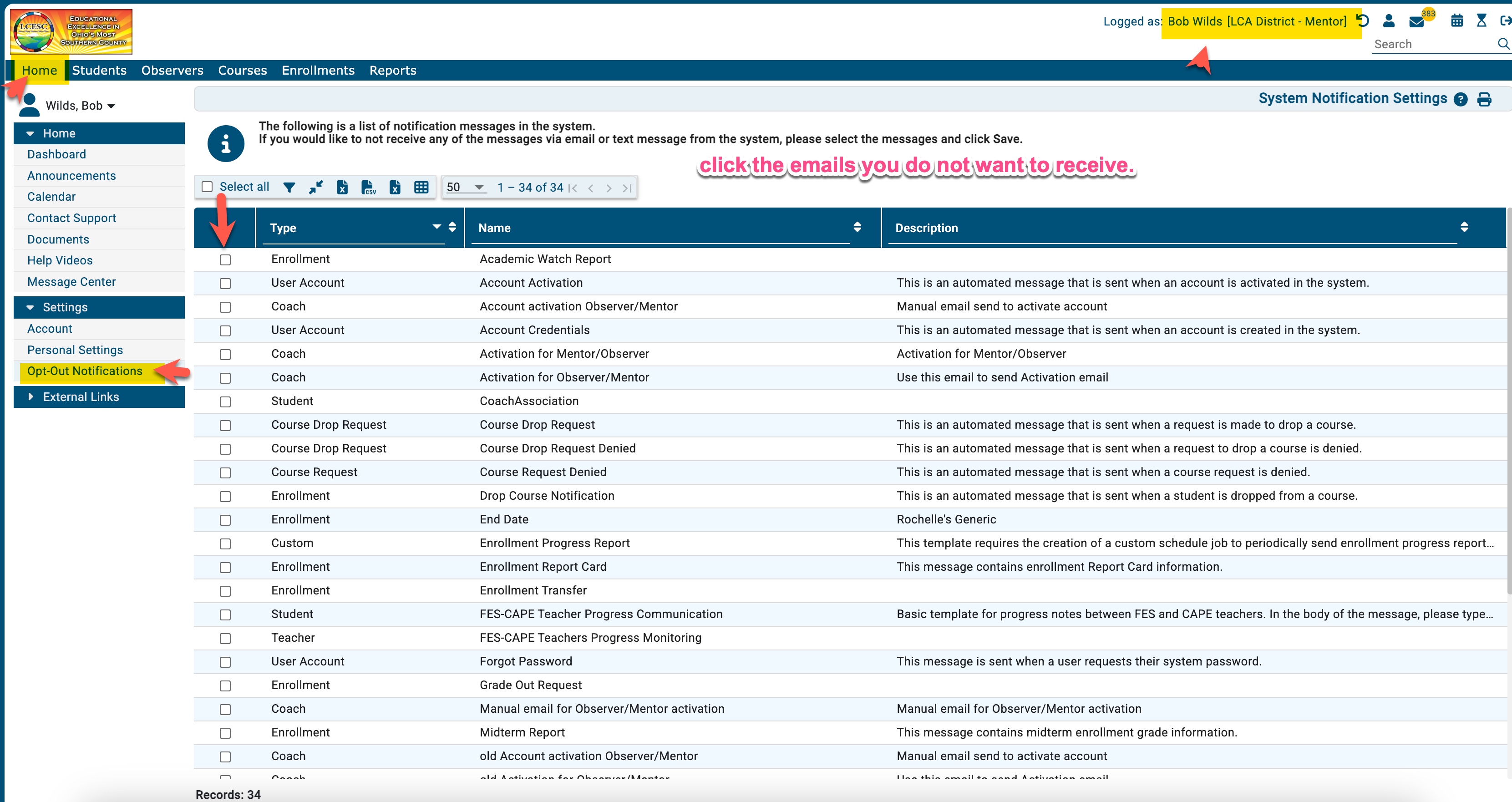This screenshot has width=1512, height=802.
Task: Check the Account Credentials row checkbox
Action: pos(225,330)
